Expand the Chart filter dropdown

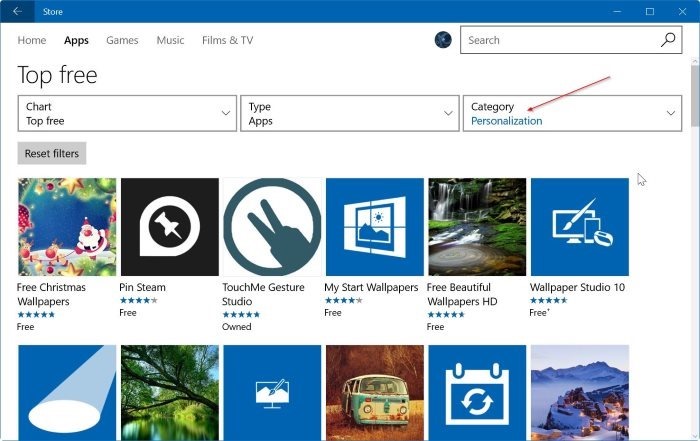coord(127,113)
